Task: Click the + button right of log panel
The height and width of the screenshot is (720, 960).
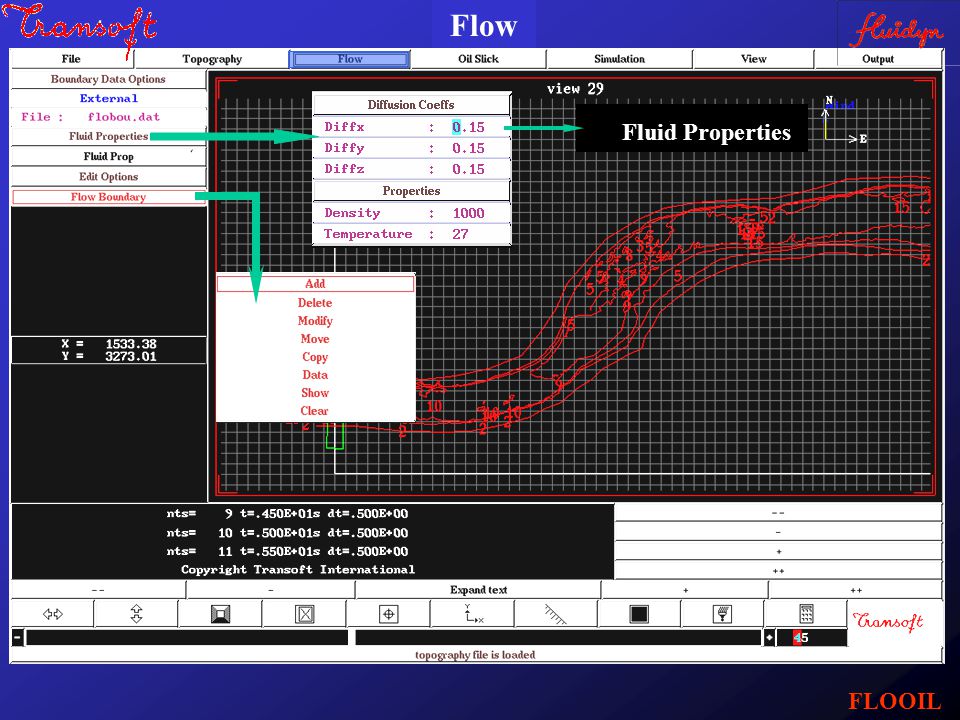Action: pos(778,552)
